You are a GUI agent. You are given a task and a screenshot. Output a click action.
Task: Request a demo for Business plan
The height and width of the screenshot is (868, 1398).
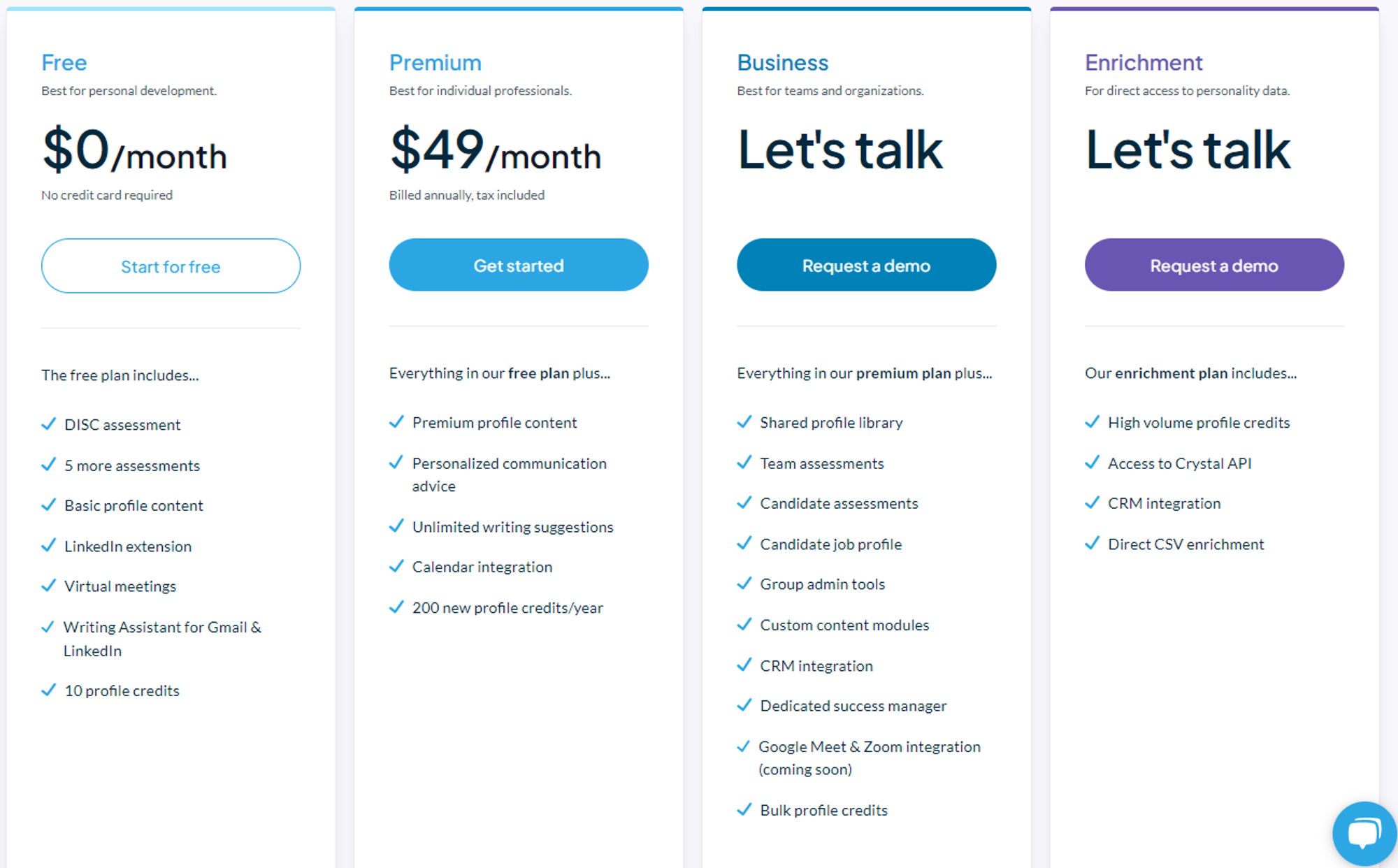tap(866, 265)
